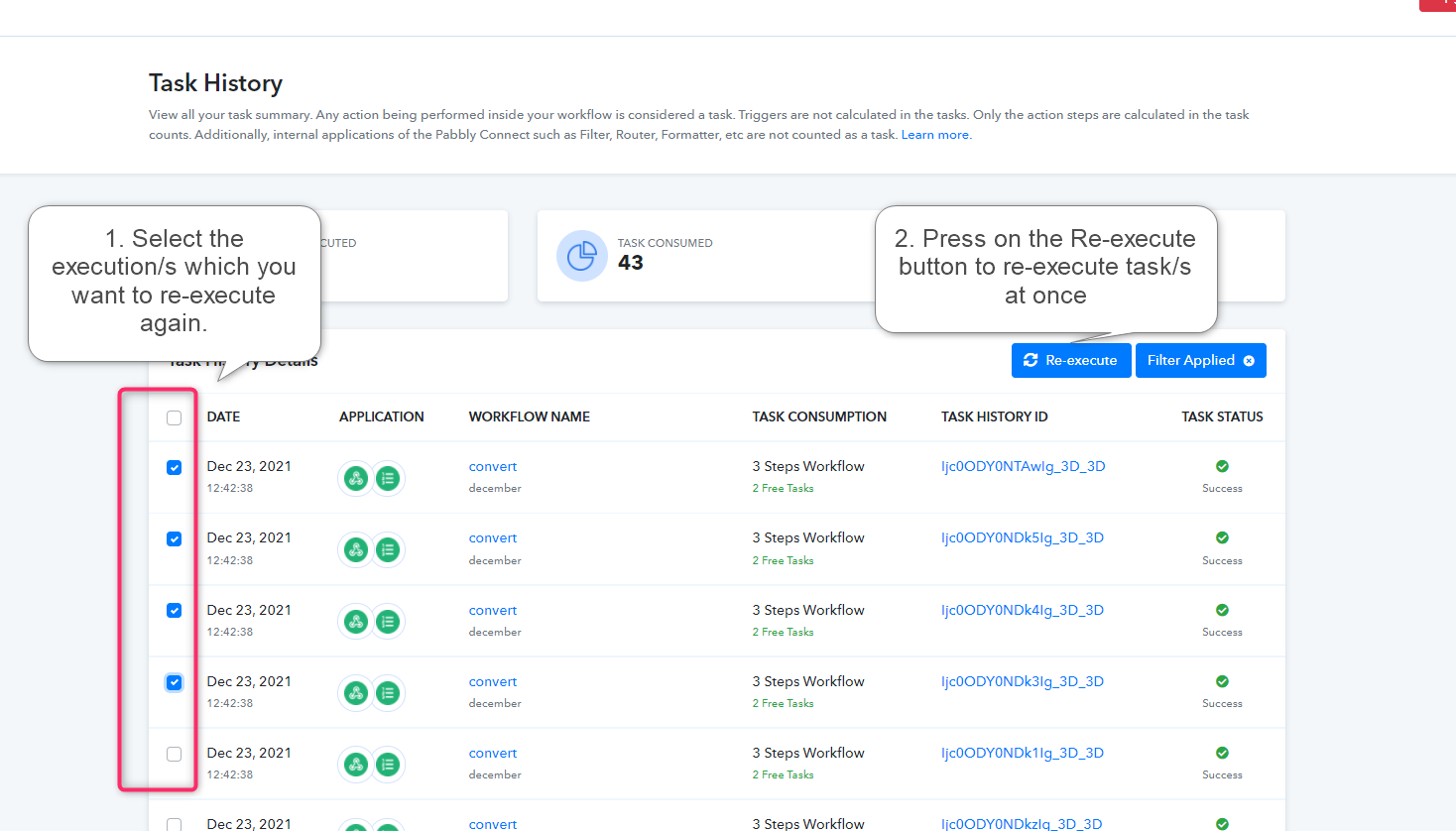The image size is (1456, 831).
Task: Click webhook app icon in row Ijc0ODY0NDk4Ig_3D_3D
Action: pyautogui.click(x=356, y=622)
